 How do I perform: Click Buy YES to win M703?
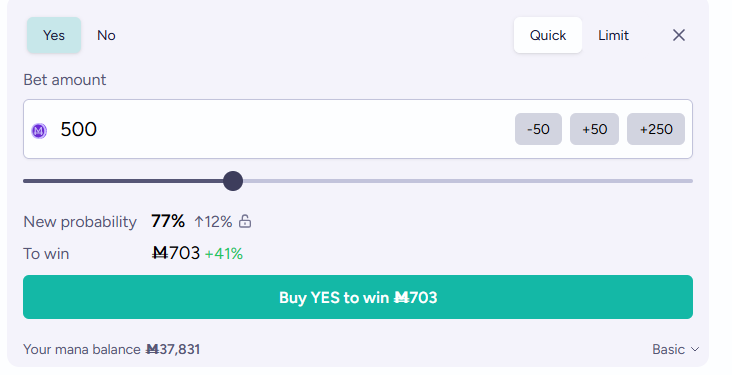coord(358,297)
